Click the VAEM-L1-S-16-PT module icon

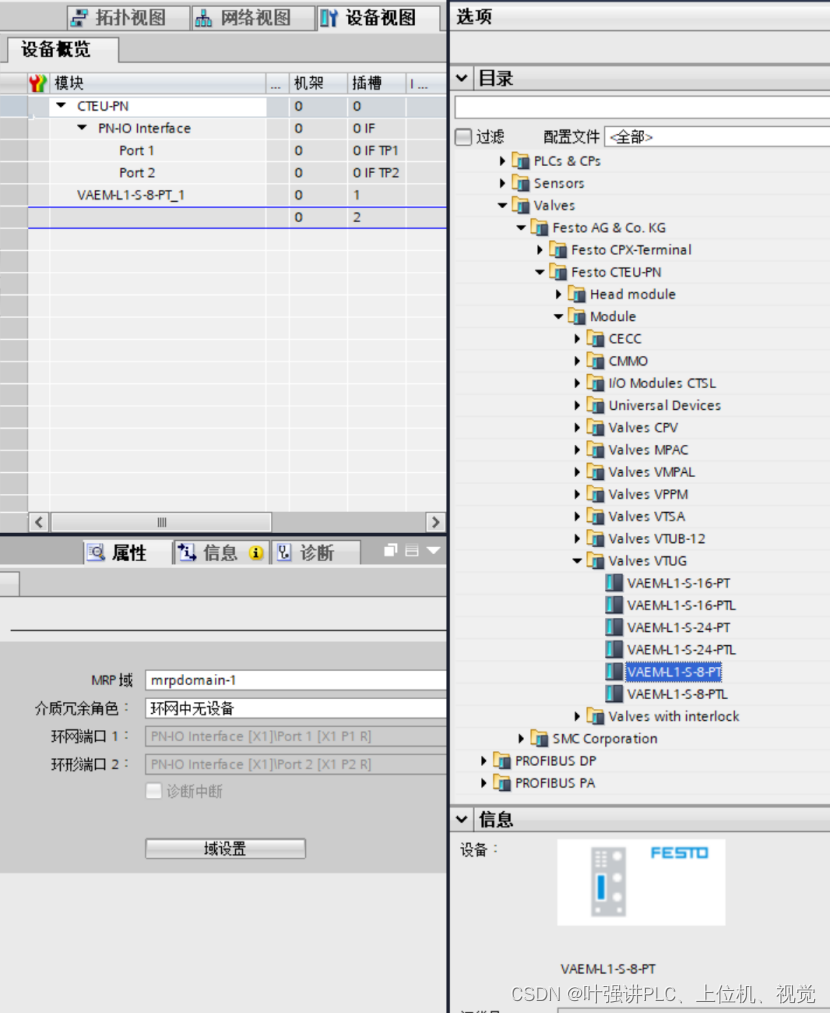click(614, 583)
